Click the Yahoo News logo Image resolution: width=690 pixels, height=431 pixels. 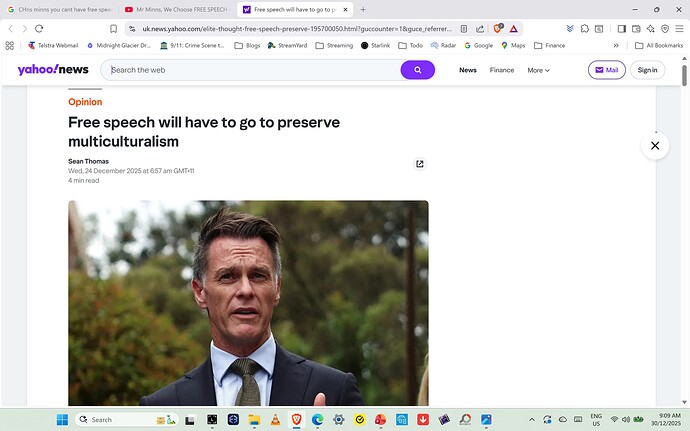53,70
